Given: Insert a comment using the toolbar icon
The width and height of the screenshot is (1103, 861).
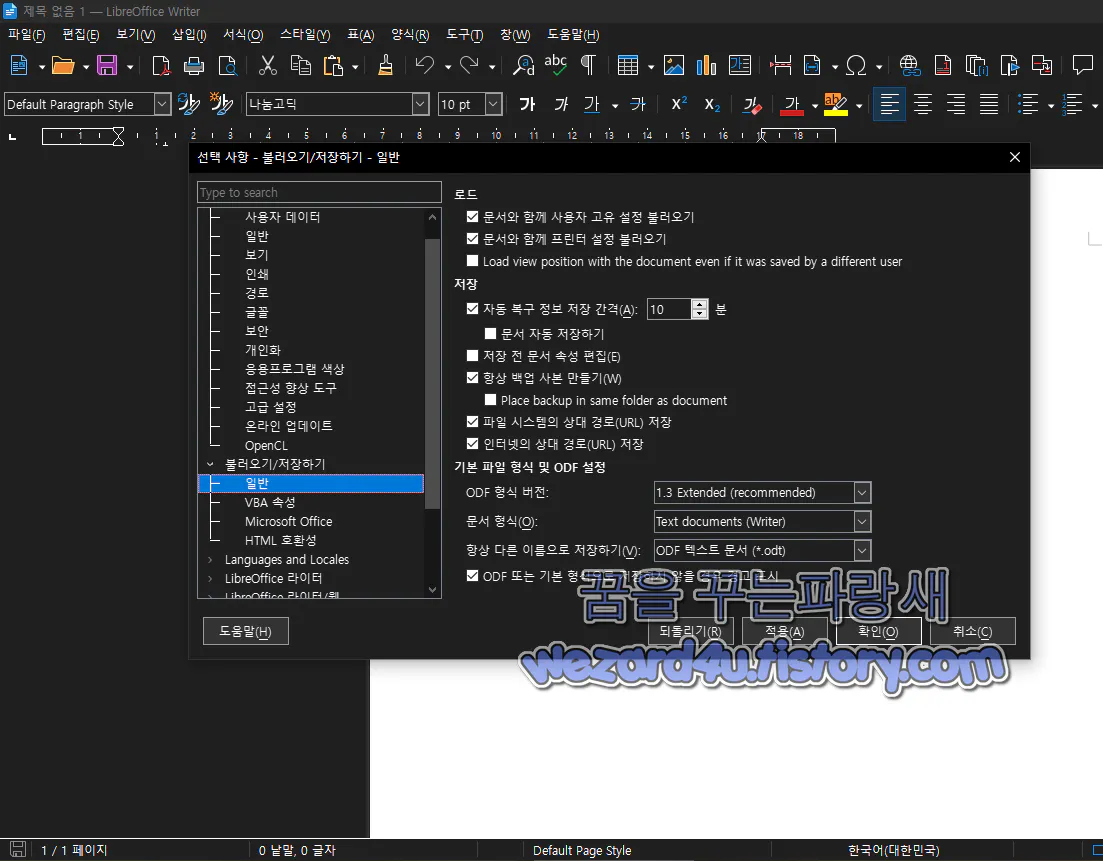Looking at the screenshot, I should coord(1082,65).
